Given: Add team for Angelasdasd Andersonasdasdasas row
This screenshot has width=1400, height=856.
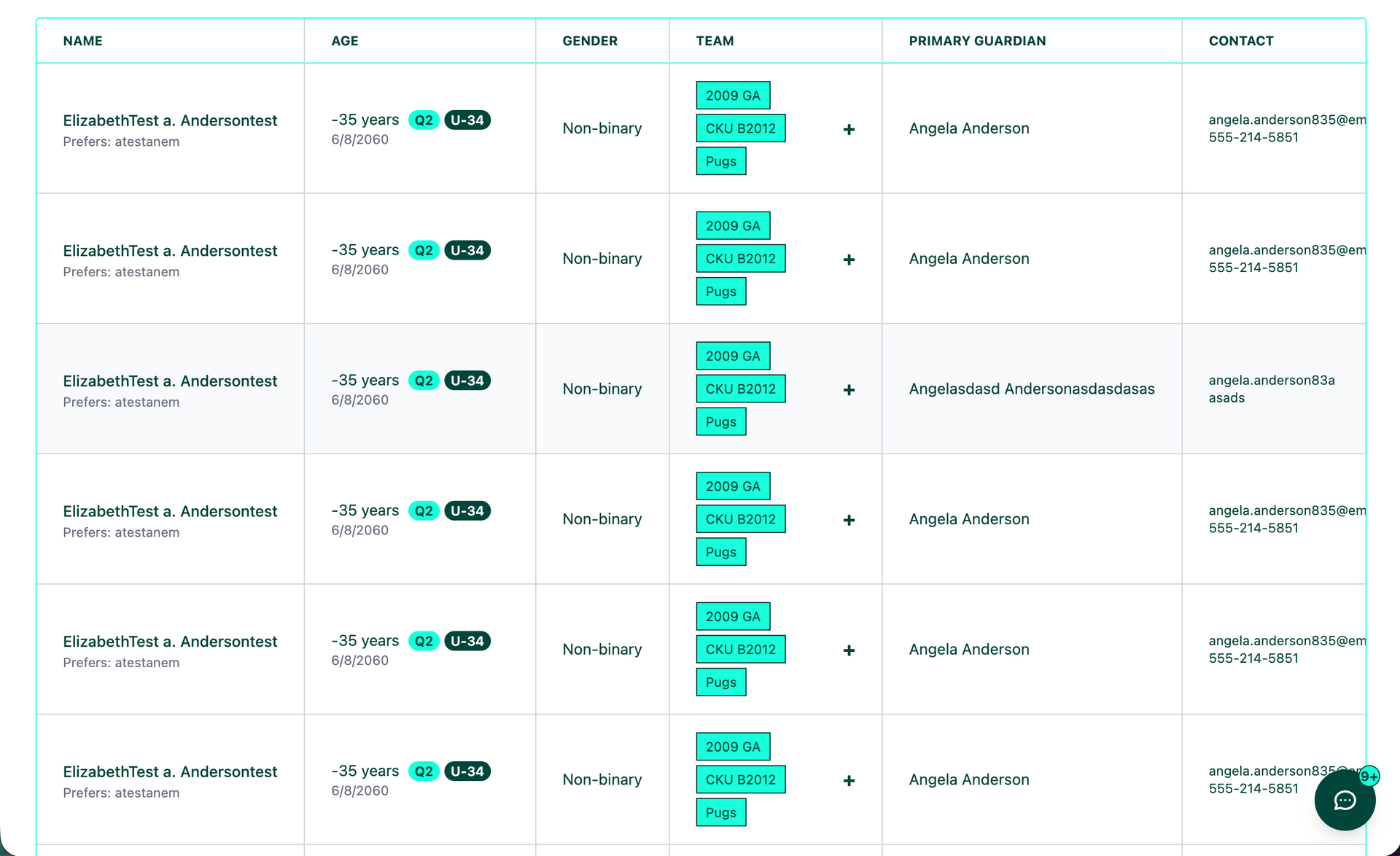Looking at the screenshot, I should pos(849,390).
